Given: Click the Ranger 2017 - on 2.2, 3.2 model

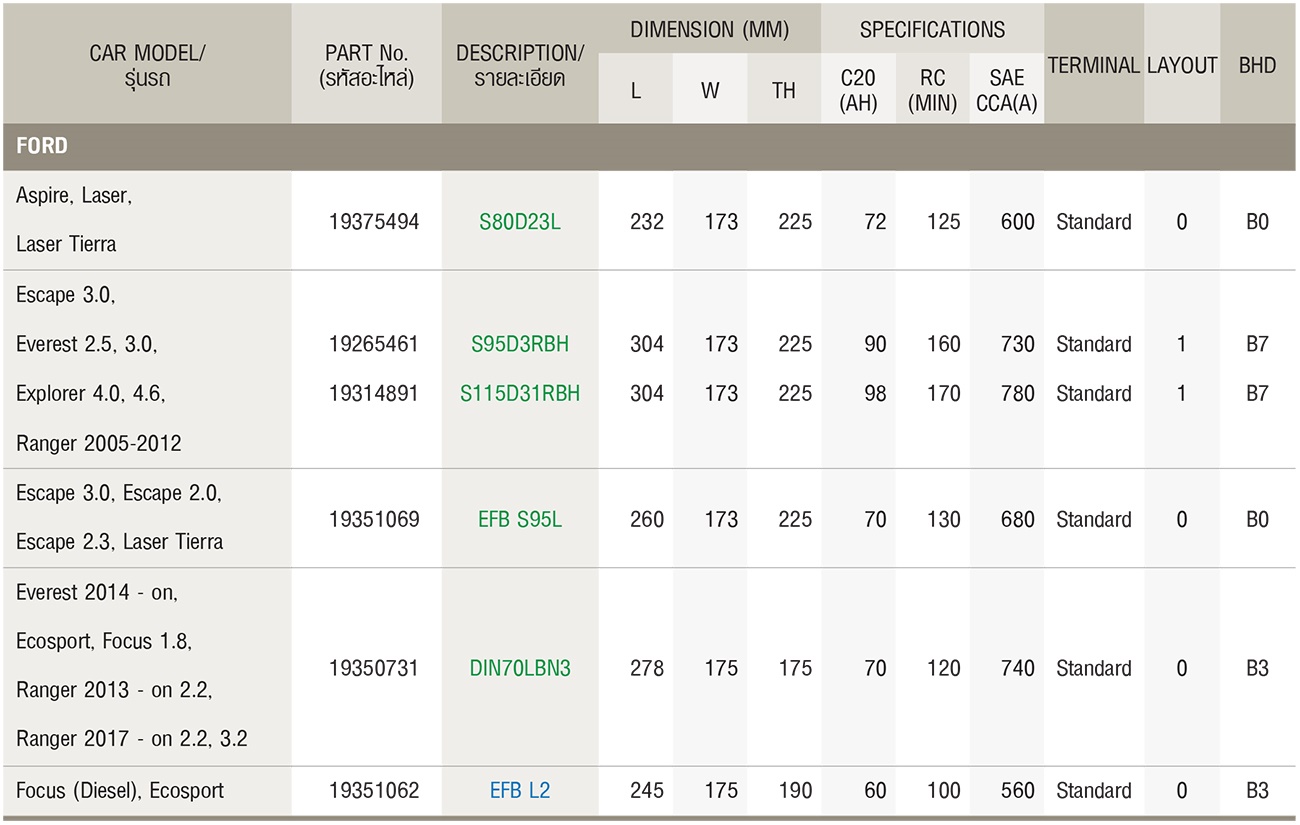Looking at the screenshot, I should coord(132,740).
